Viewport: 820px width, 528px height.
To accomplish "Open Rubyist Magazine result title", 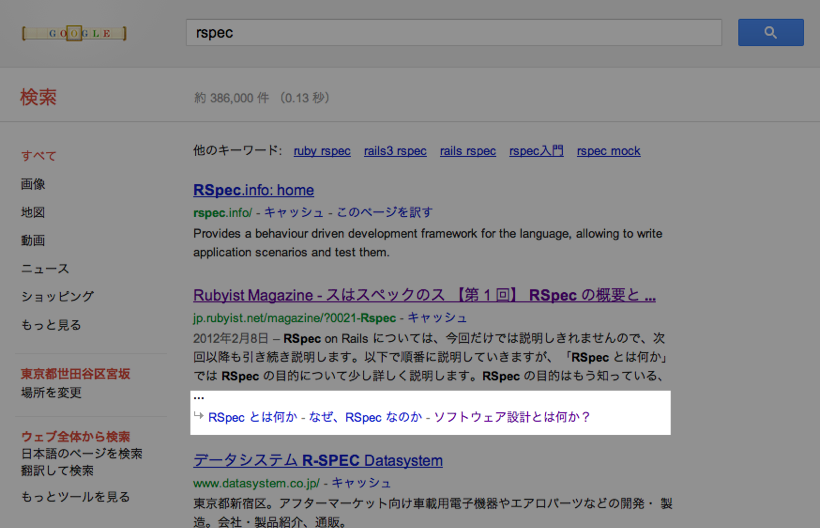I will pyautogui.click(x=424, y=296).
